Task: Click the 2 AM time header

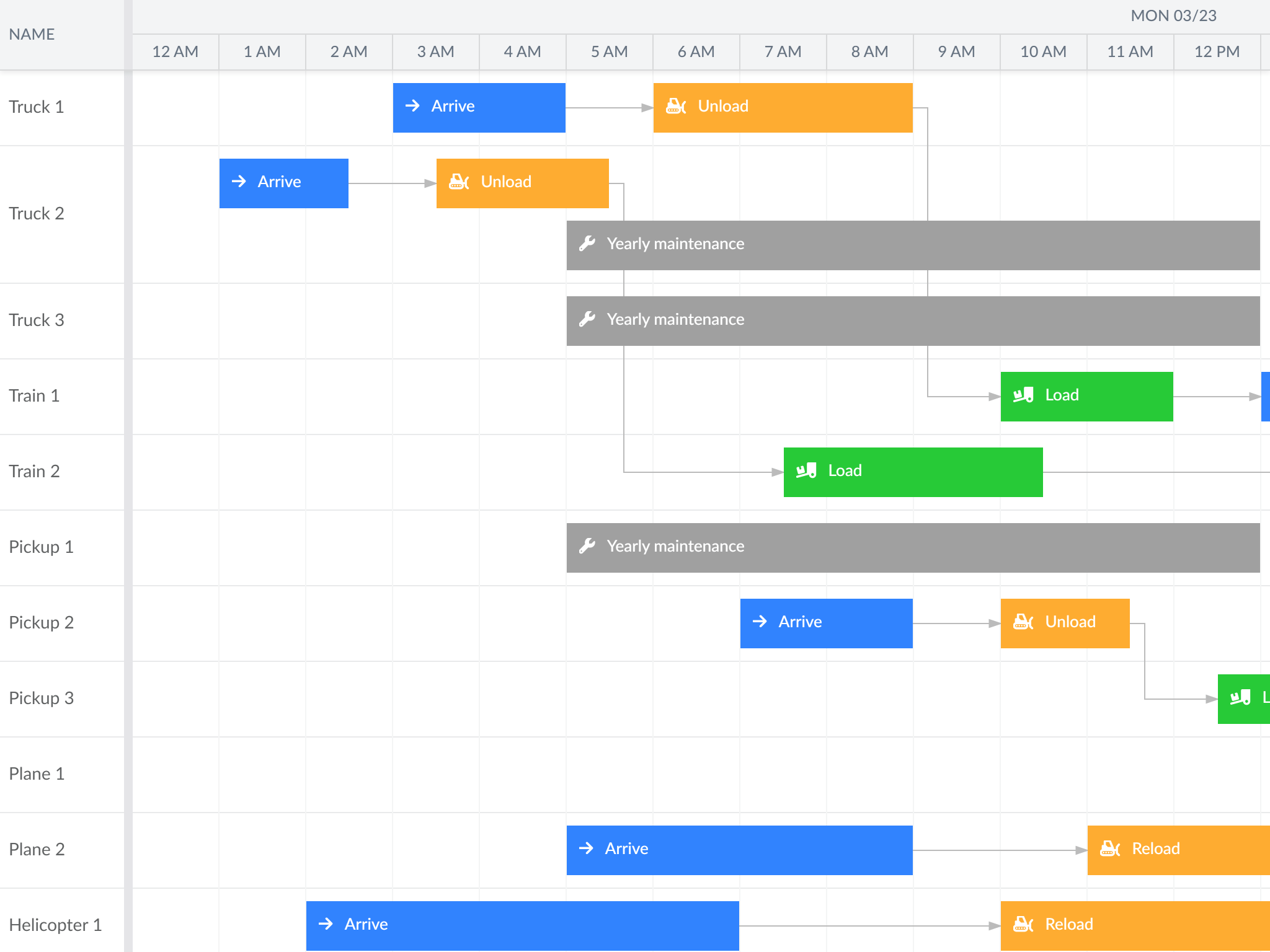Action: (x=349, y=51)
